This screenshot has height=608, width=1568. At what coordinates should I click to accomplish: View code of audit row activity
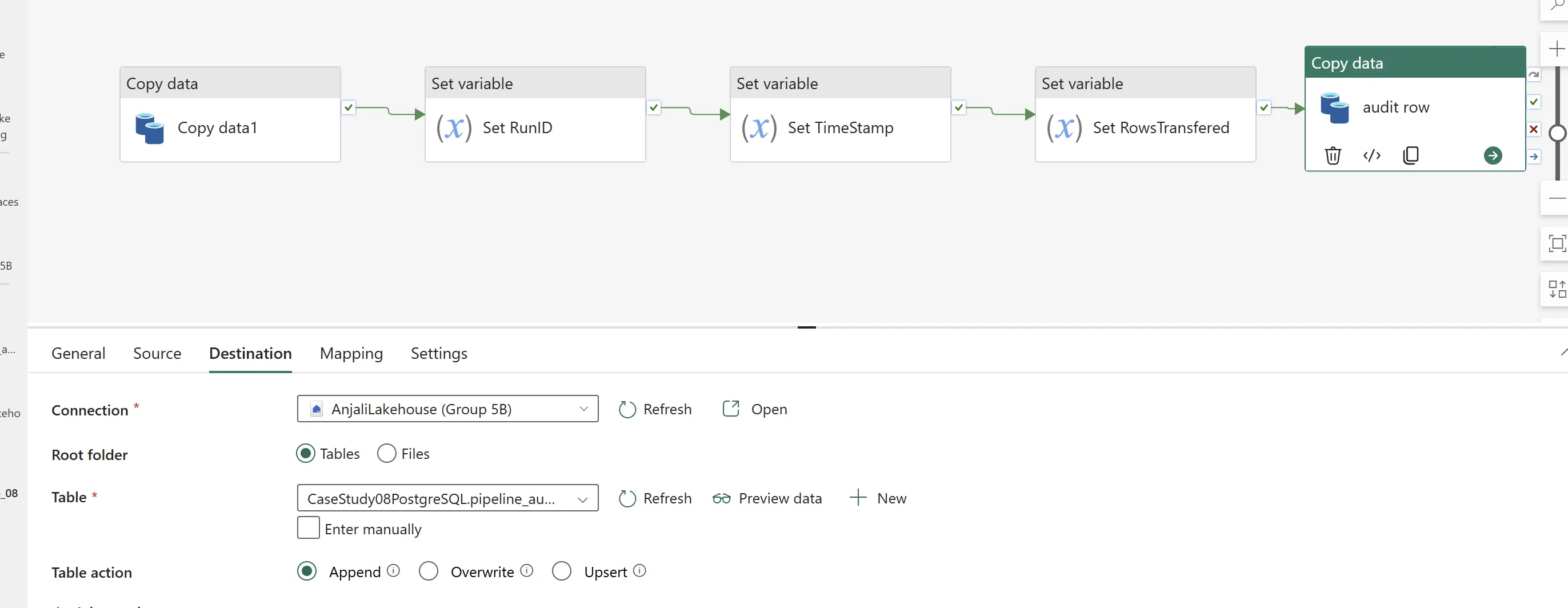click(x=1371, y=156)
